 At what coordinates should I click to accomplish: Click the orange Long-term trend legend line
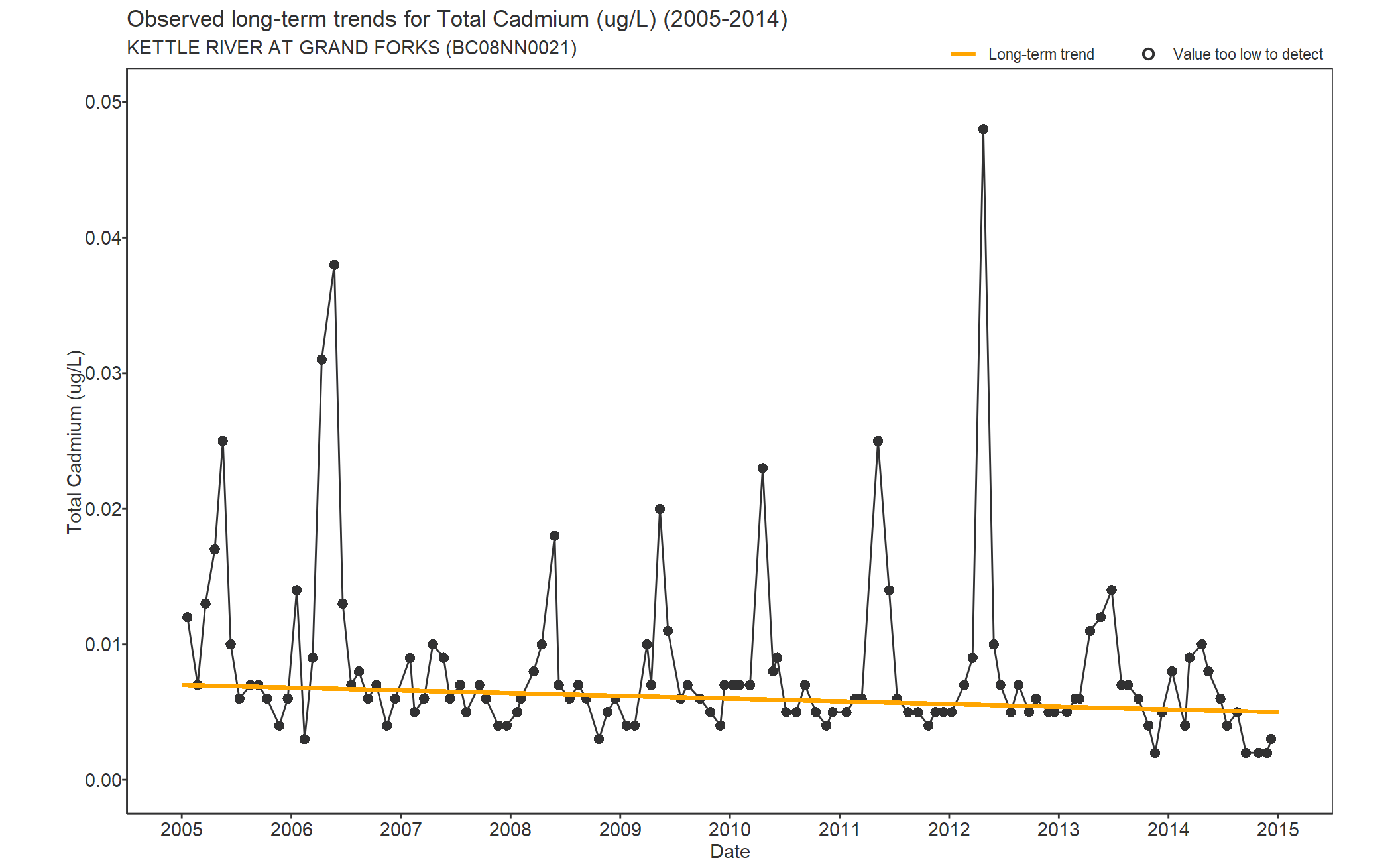pyautogui.click(x=963, y=54)
